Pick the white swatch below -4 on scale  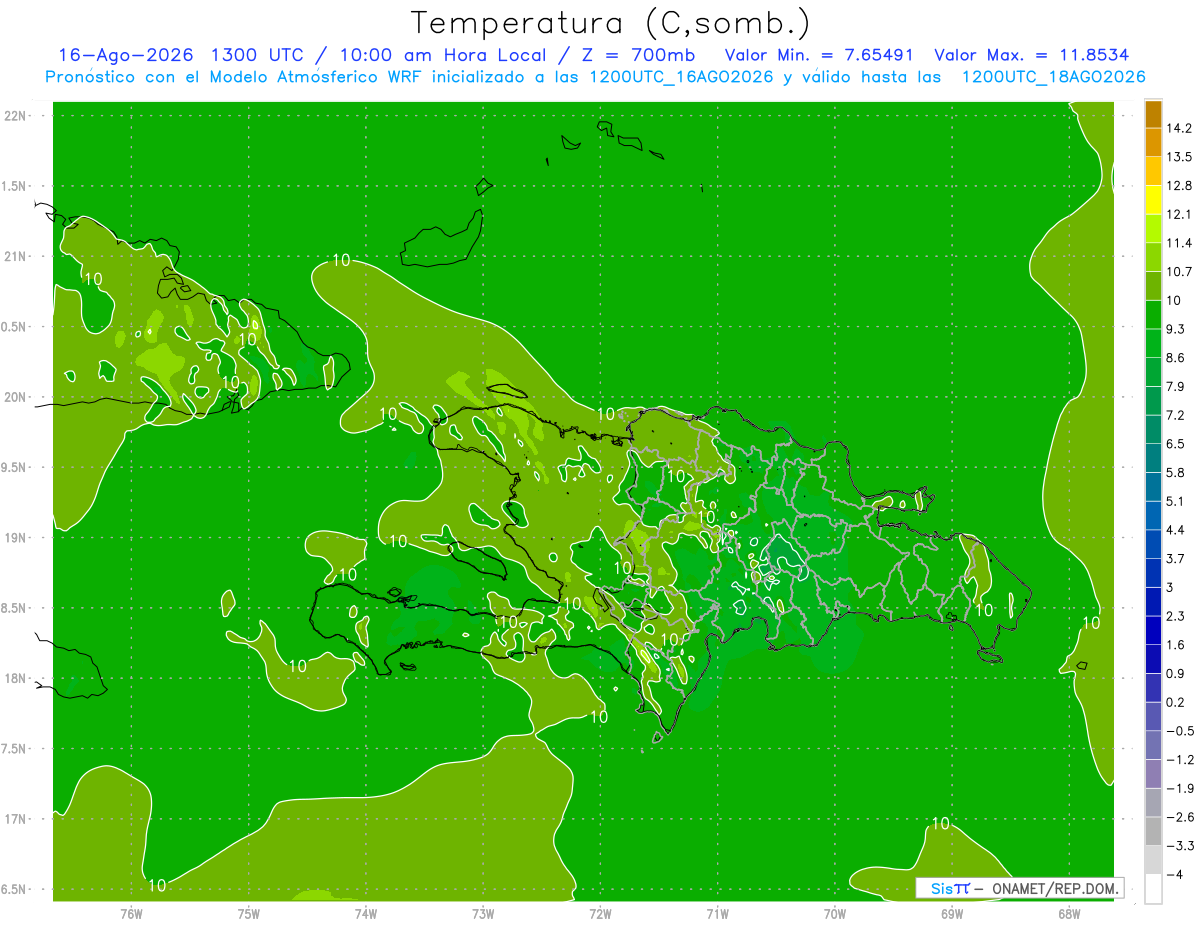[x=1153, y=888]
